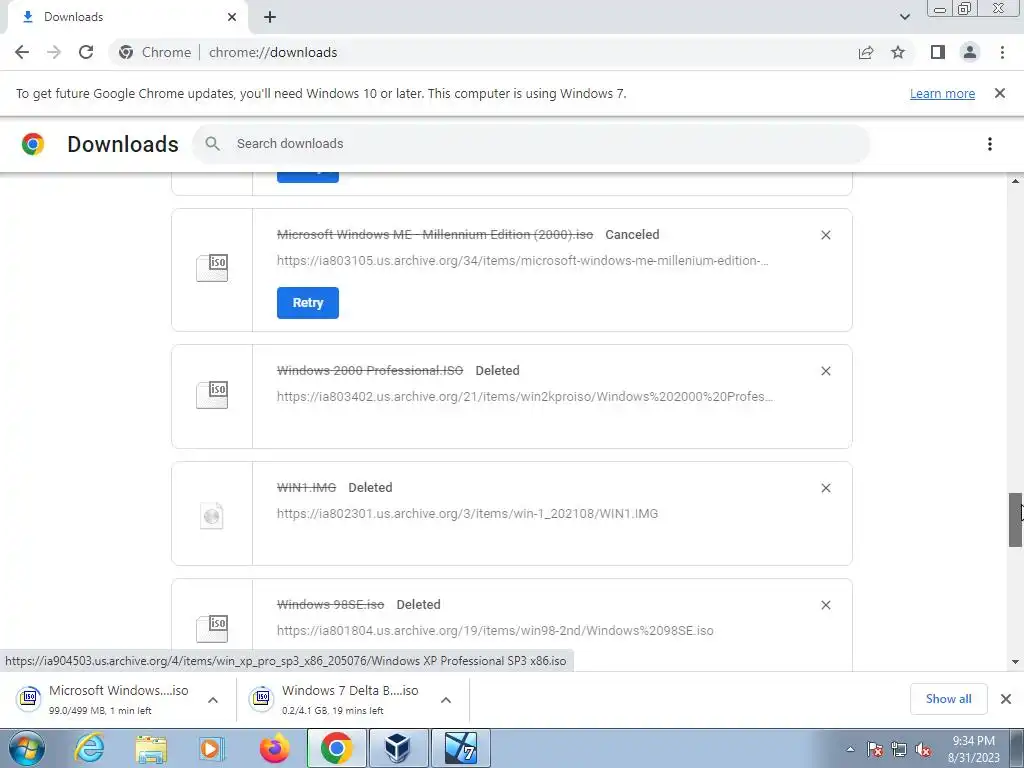Expand options for Microsoft Windows iso download

coord(213,700)
